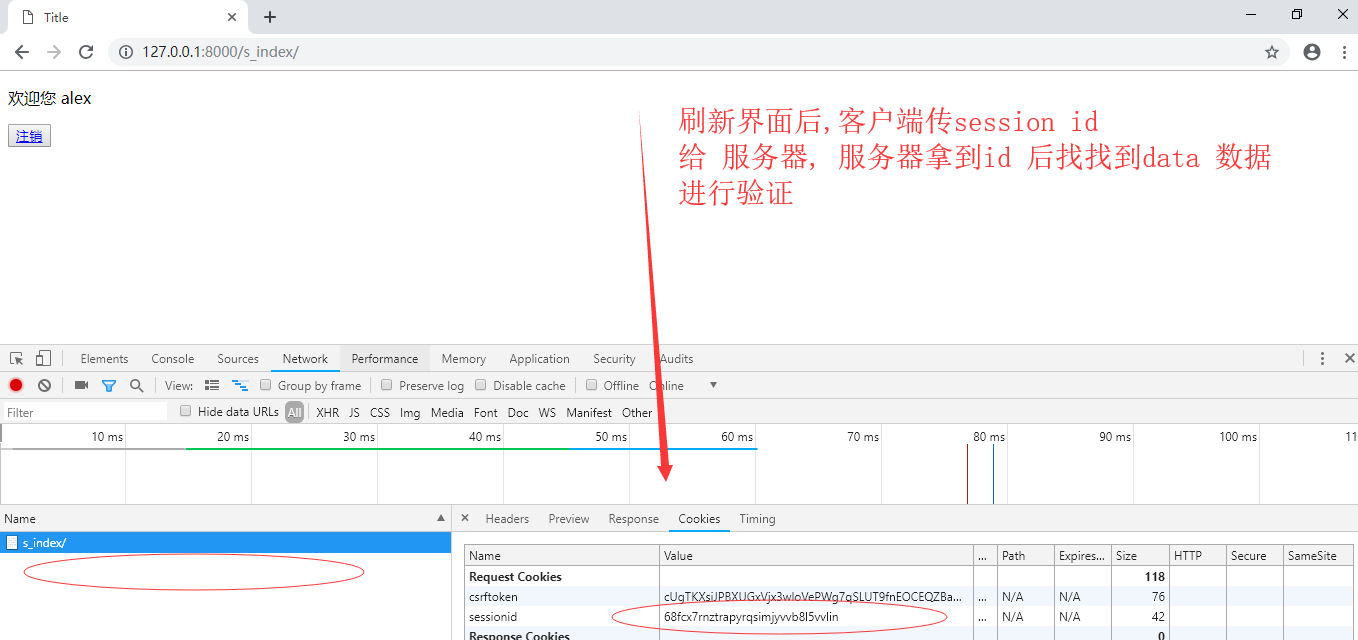Click the 注销 logout link
1358x640 pixels.
29,136
